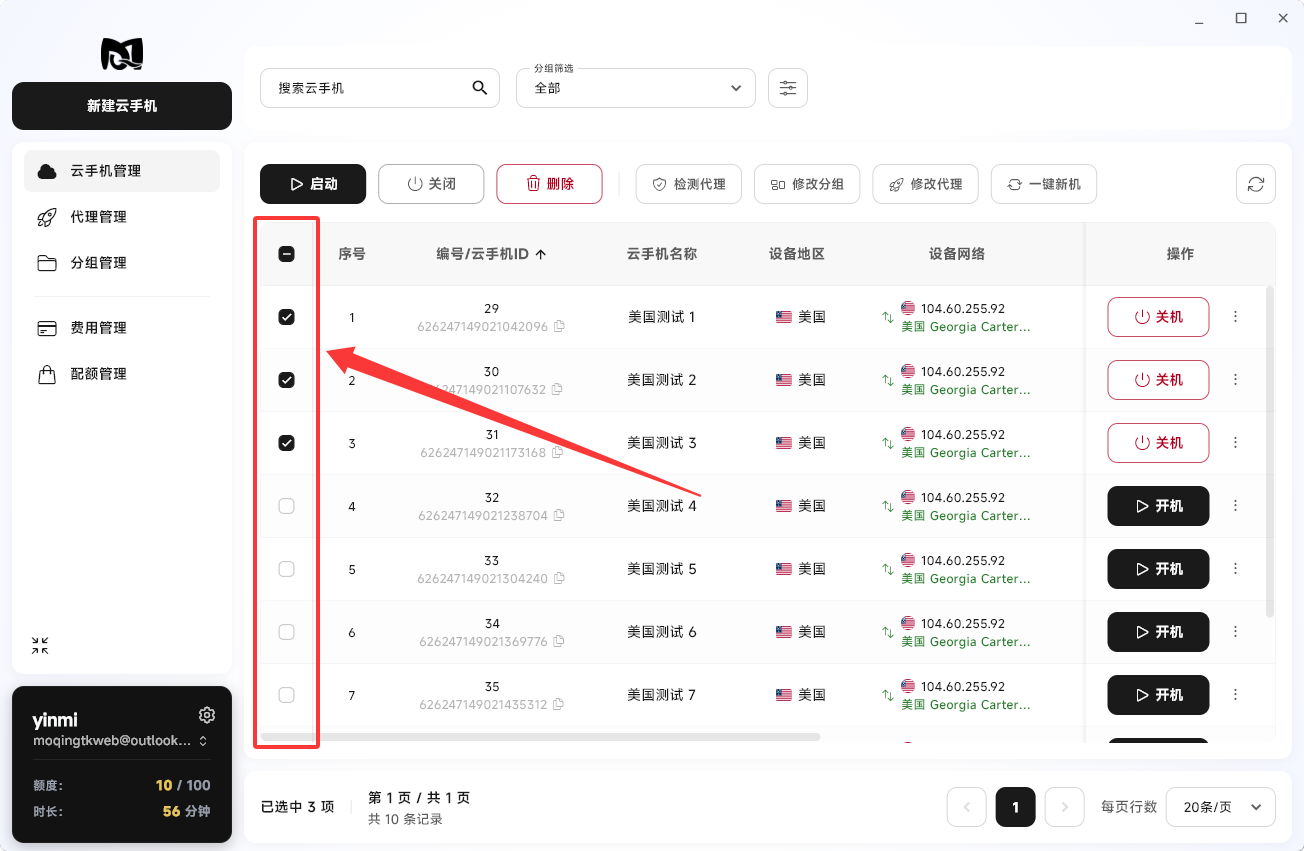Check the checkbox for 美国测试 6
The width and height of the screenshot is (1304, 851).
(x=286, y=632)
